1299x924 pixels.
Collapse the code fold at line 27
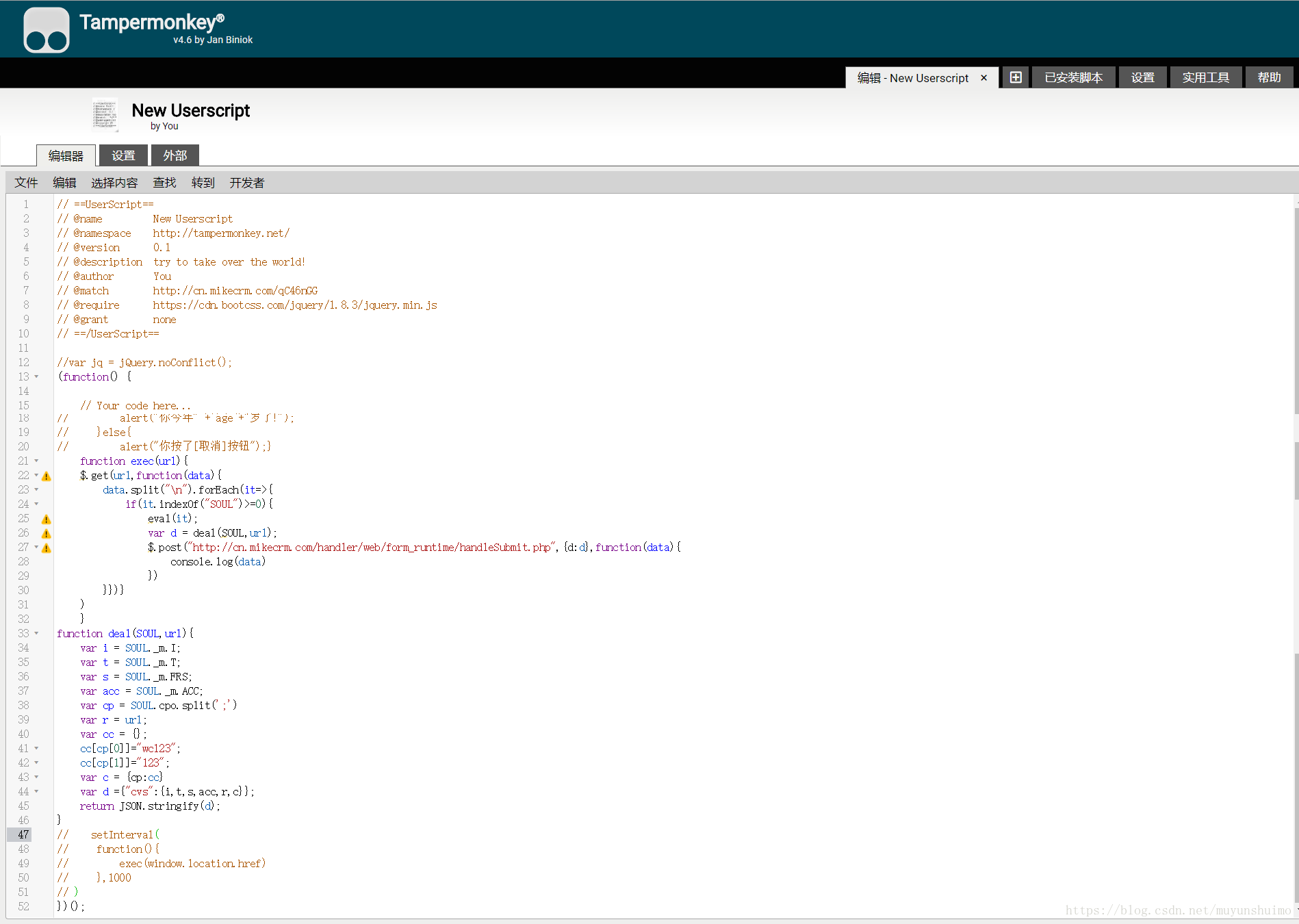(x=36, y=547)
